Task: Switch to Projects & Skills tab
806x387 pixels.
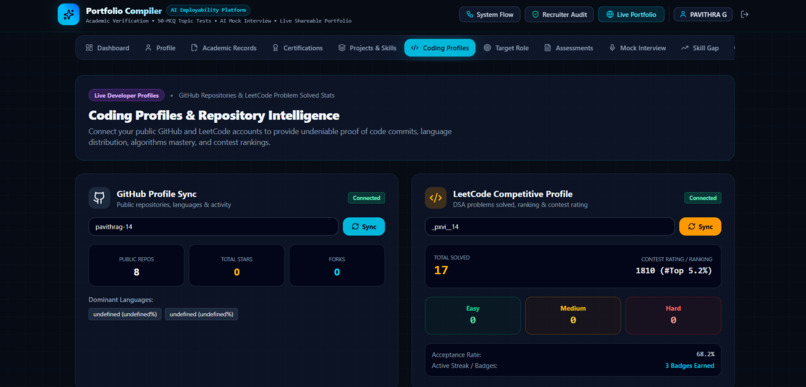Action: coord(367,48)
